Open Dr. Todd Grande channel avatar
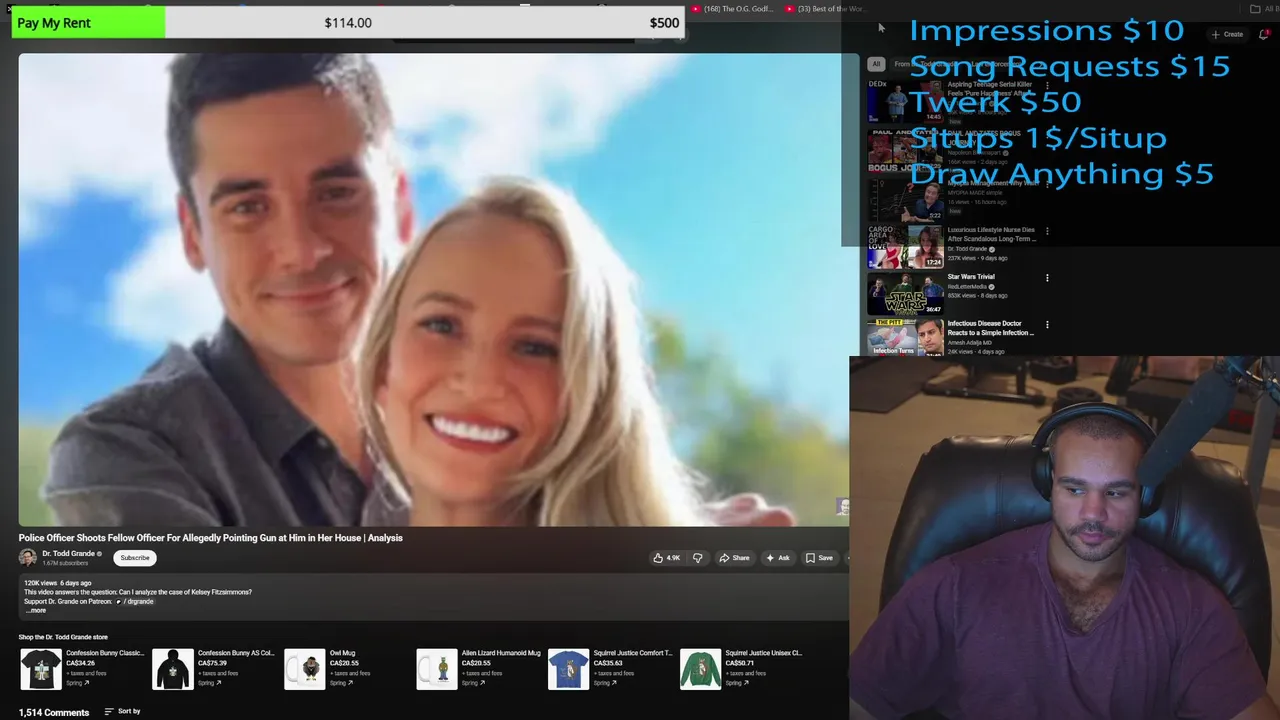Viewport: 1280px width, 720px height. point(28,558)
